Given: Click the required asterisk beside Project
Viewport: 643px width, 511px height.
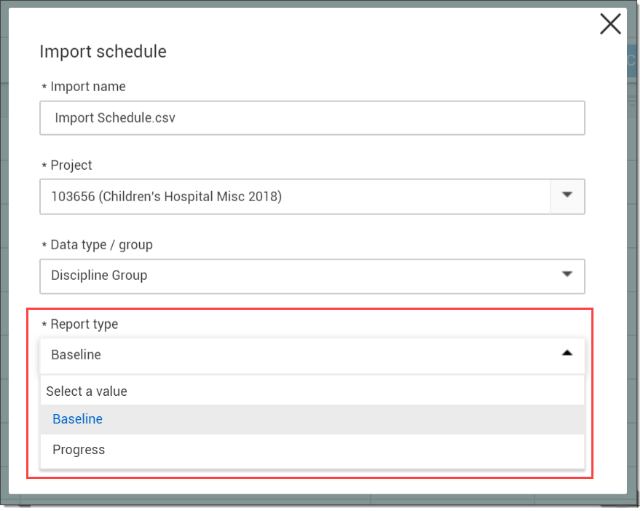Looking at the screenshot, I should pyautogui.click(x=44, y=166).
